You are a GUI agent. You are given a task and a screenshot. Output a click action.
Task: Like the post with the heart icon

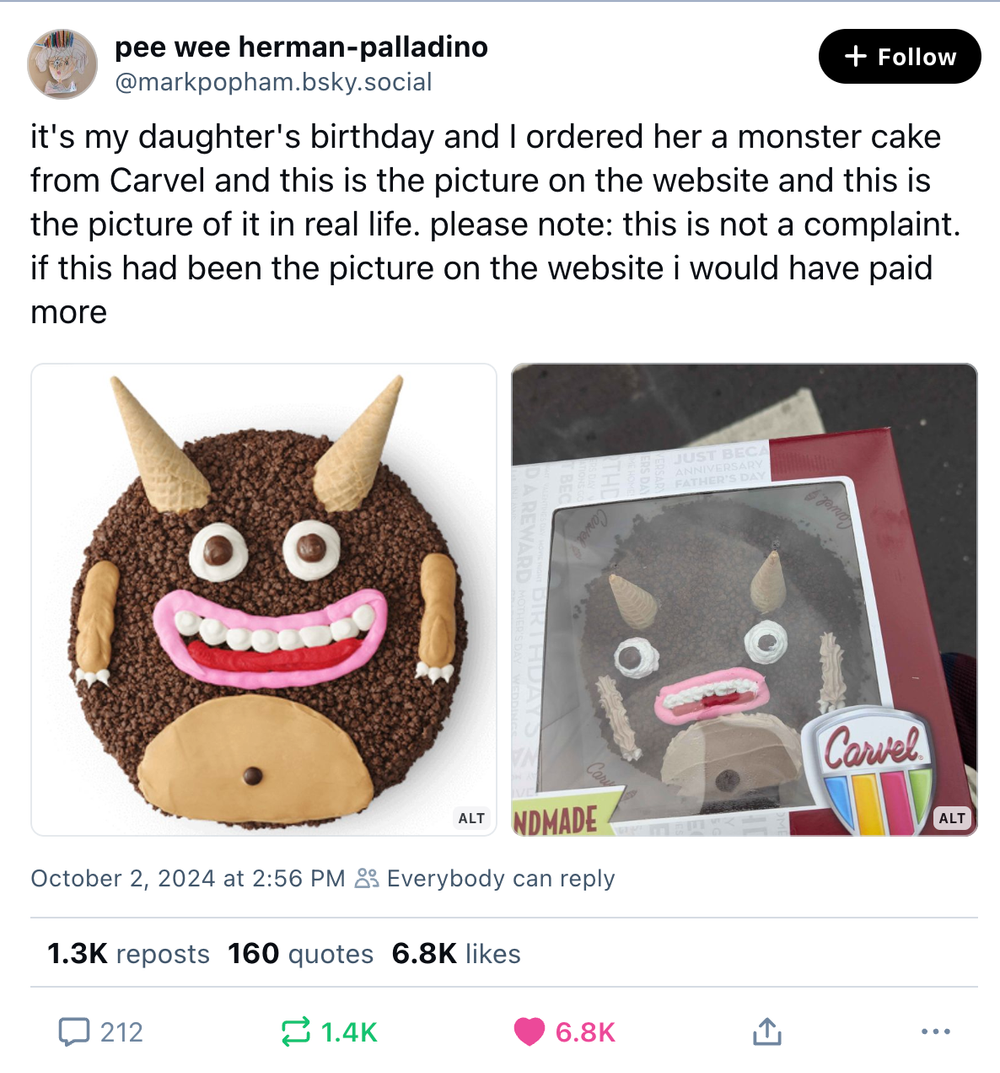[x=530, y=1031]
